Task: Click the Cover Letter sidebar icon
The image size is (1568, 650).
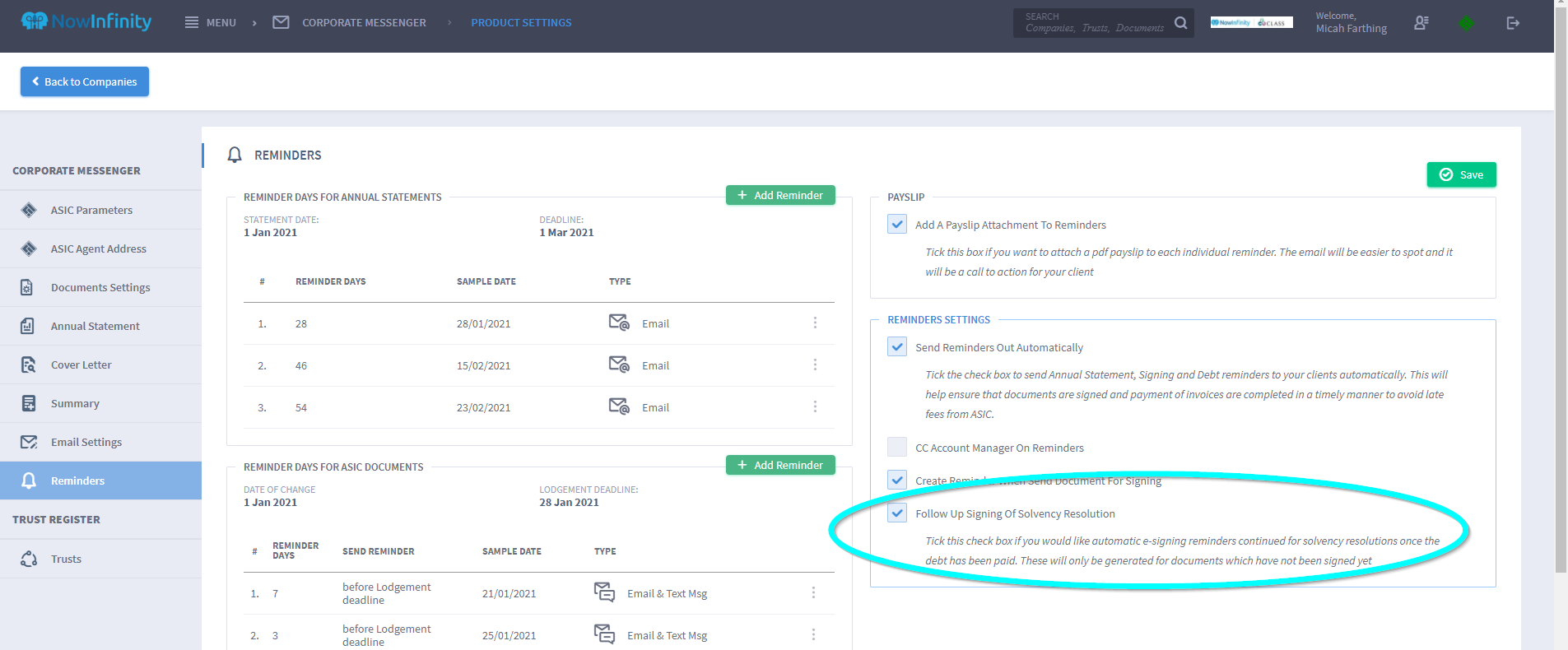Action: (28, 364)
